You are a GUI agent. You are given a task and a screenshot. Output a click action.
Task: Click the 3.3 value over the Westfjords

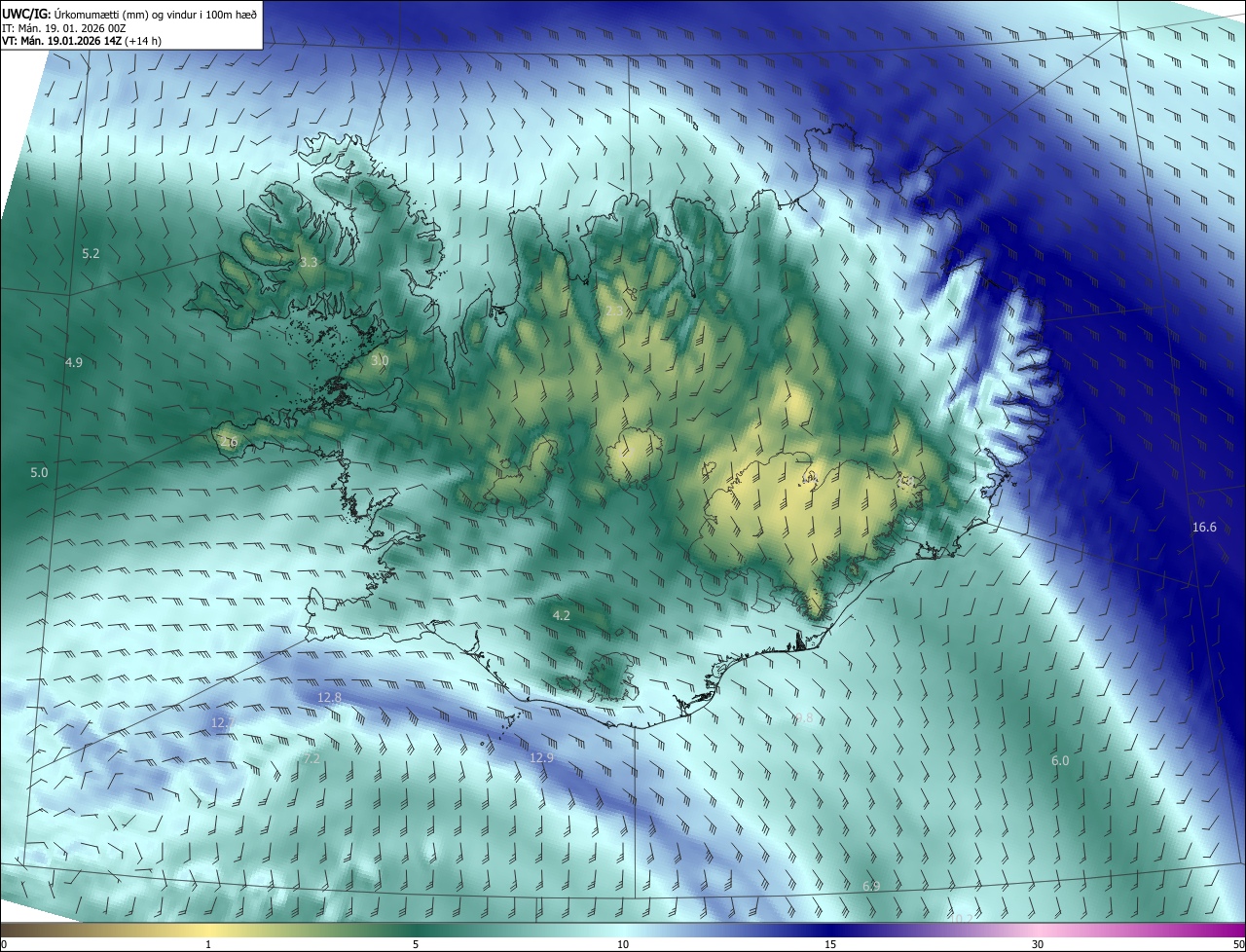point(309,263)
